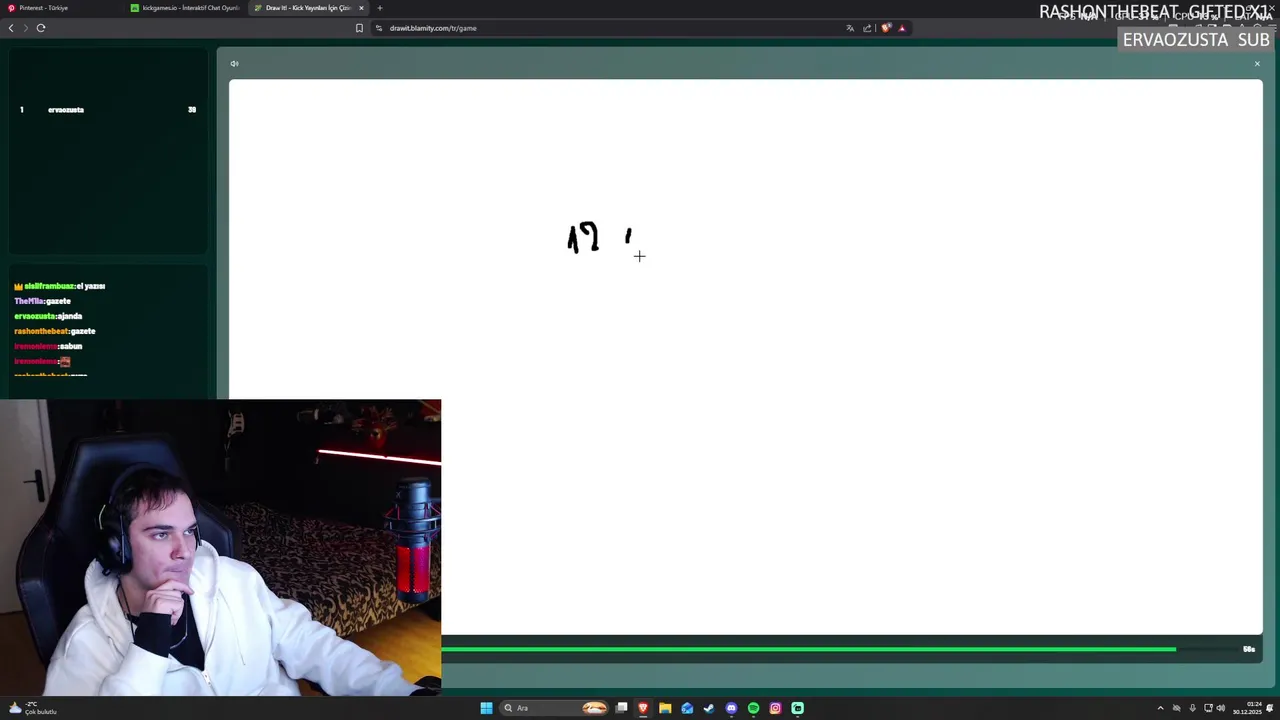Click the Brave Rewards triangle icon
1280x720 pixels.
tap(902, 28)
